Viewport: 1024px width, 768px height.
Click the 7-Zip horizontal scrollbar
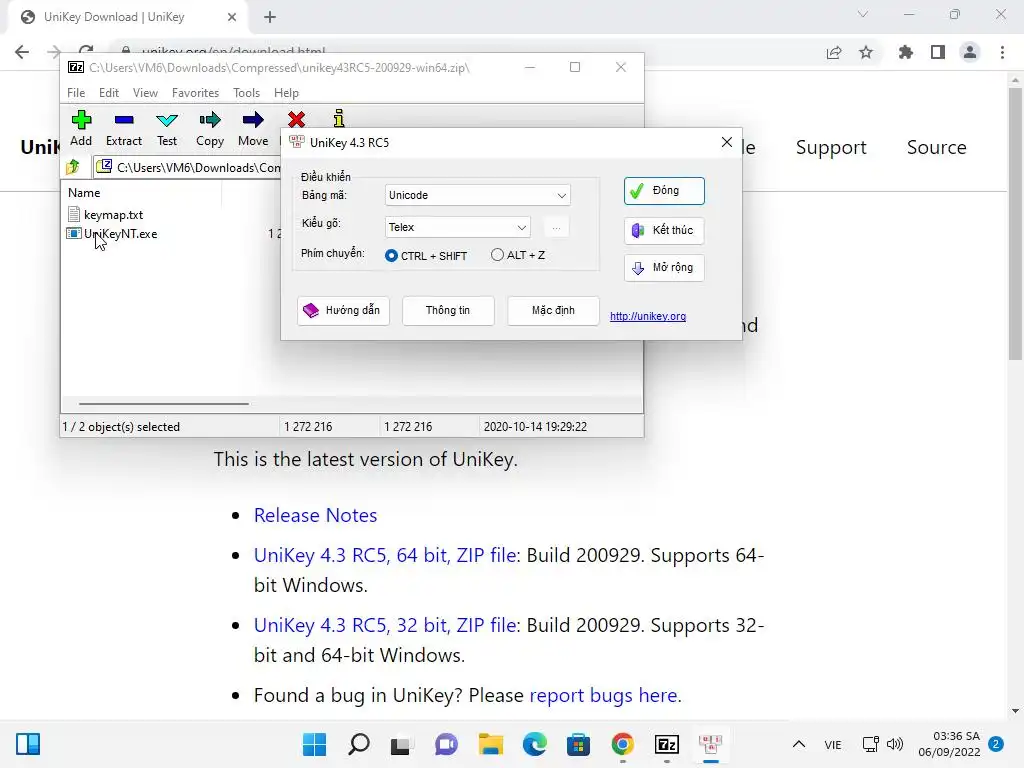(x=163, y=404)
